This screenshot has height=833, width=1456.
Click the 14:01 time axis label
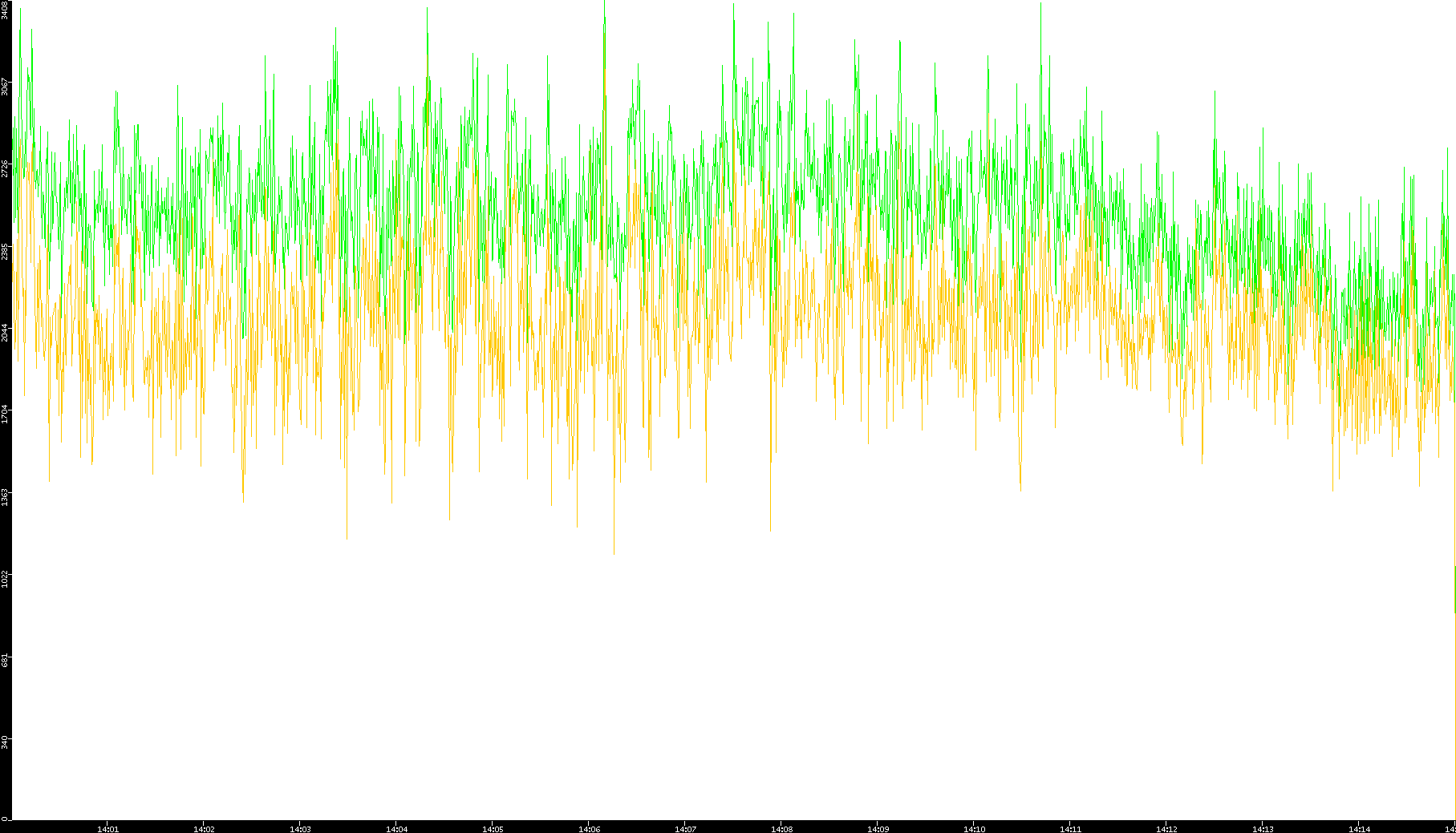pos(107,828)
